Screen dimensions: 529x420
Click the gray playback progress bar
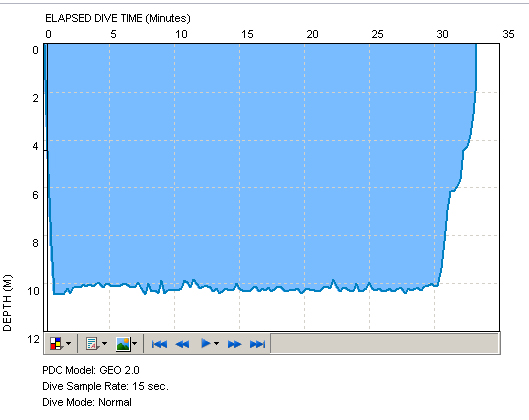[x=385, y=343]
